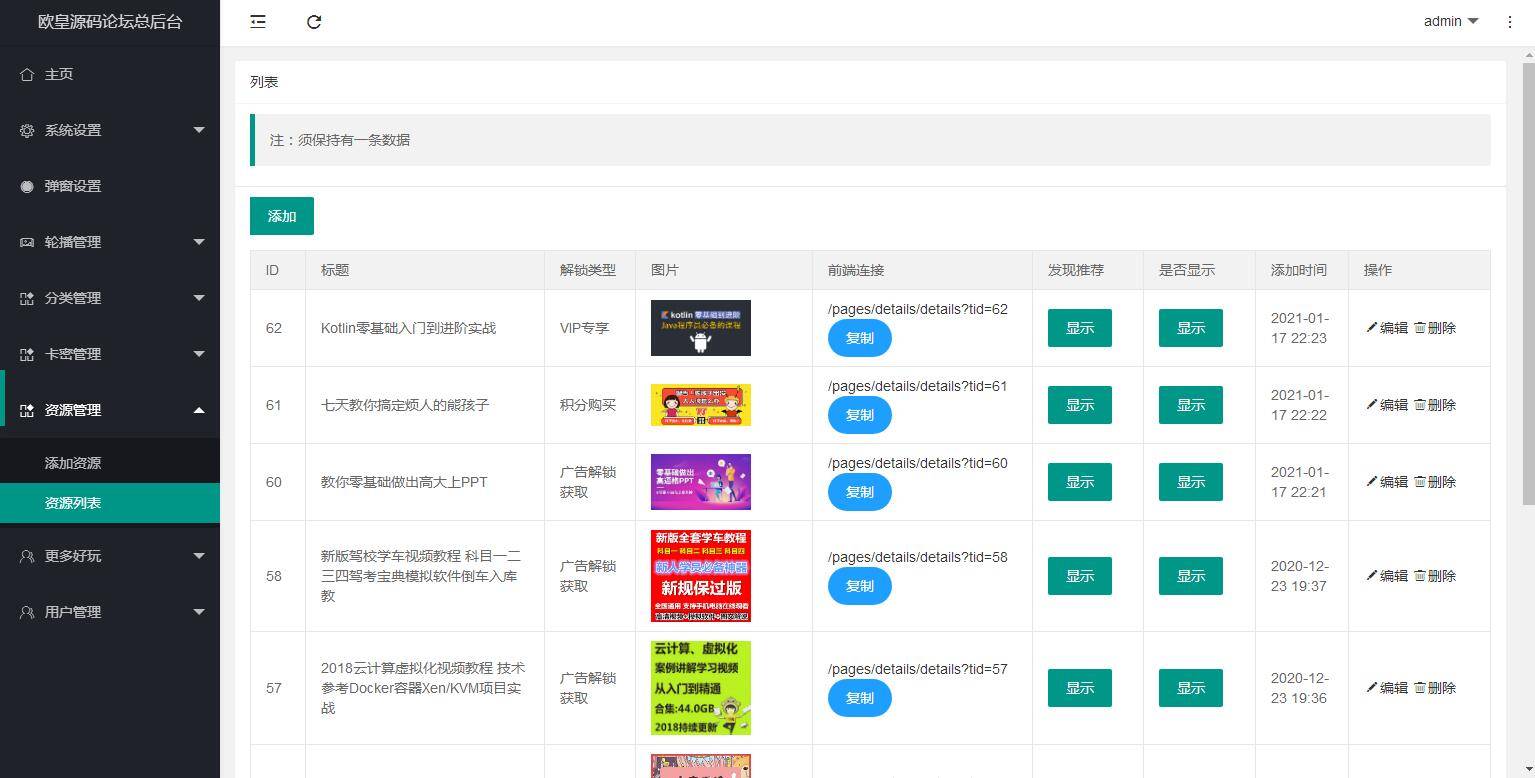The width and height of the screenshot is (1535, 778).
Task: Click the sidebar collapse icon in header
Action: 258,21
